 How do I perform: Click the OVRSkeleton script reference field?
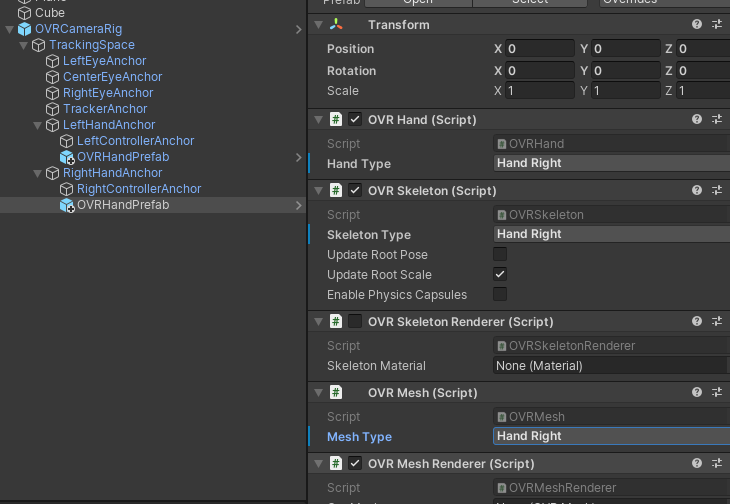pos(611,215)
